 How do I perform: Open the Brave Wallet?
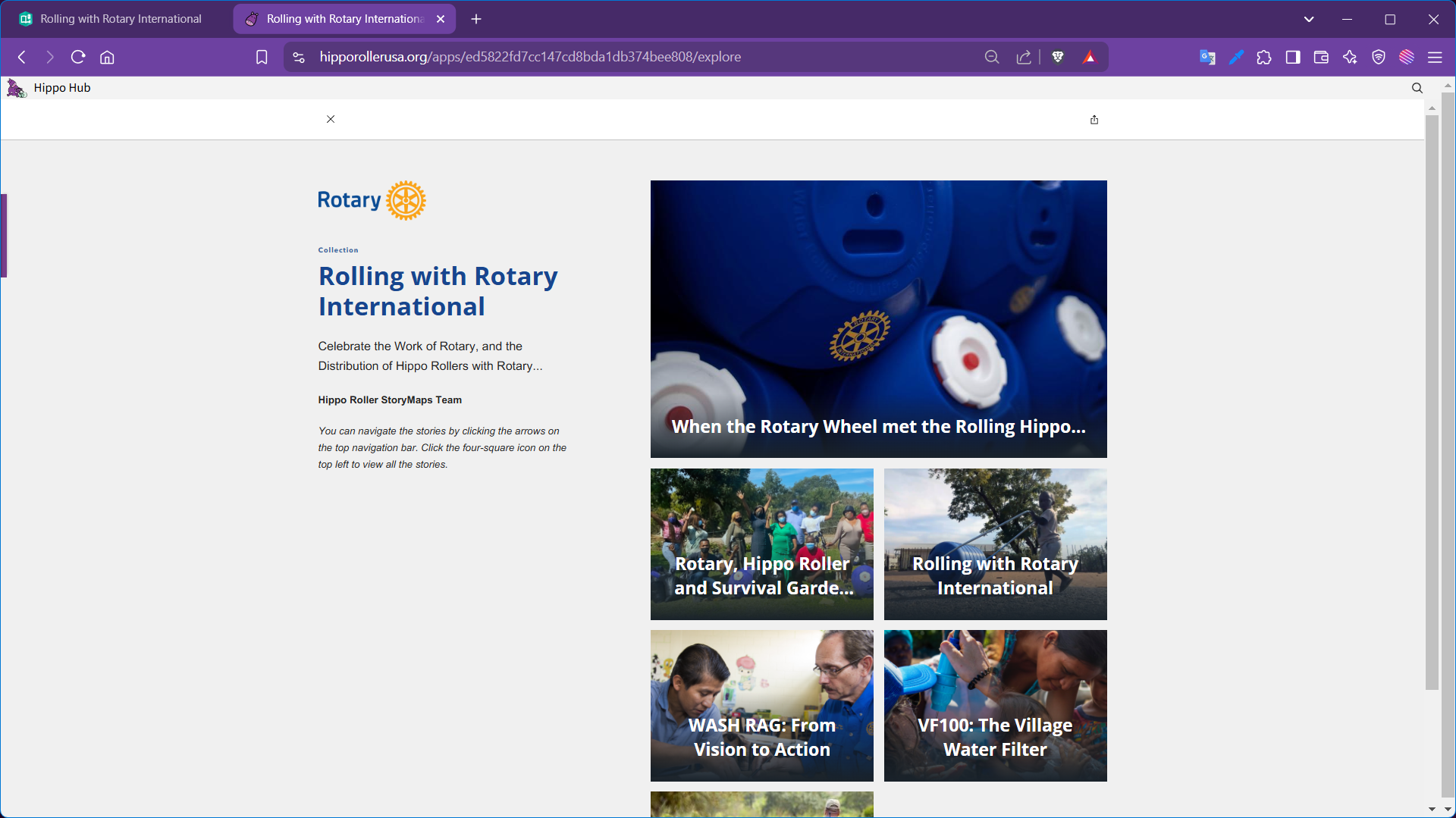pos(1321,57)
